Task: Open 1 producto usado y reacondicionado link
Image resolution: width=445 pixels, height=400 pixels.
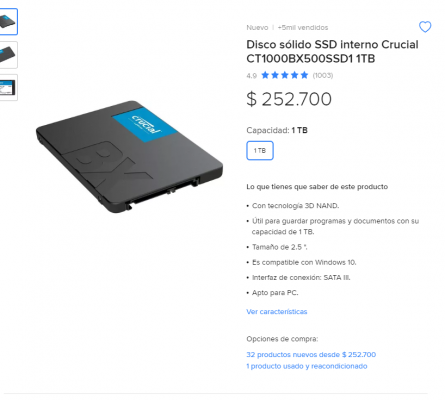Action: click(x=307, y=366)
